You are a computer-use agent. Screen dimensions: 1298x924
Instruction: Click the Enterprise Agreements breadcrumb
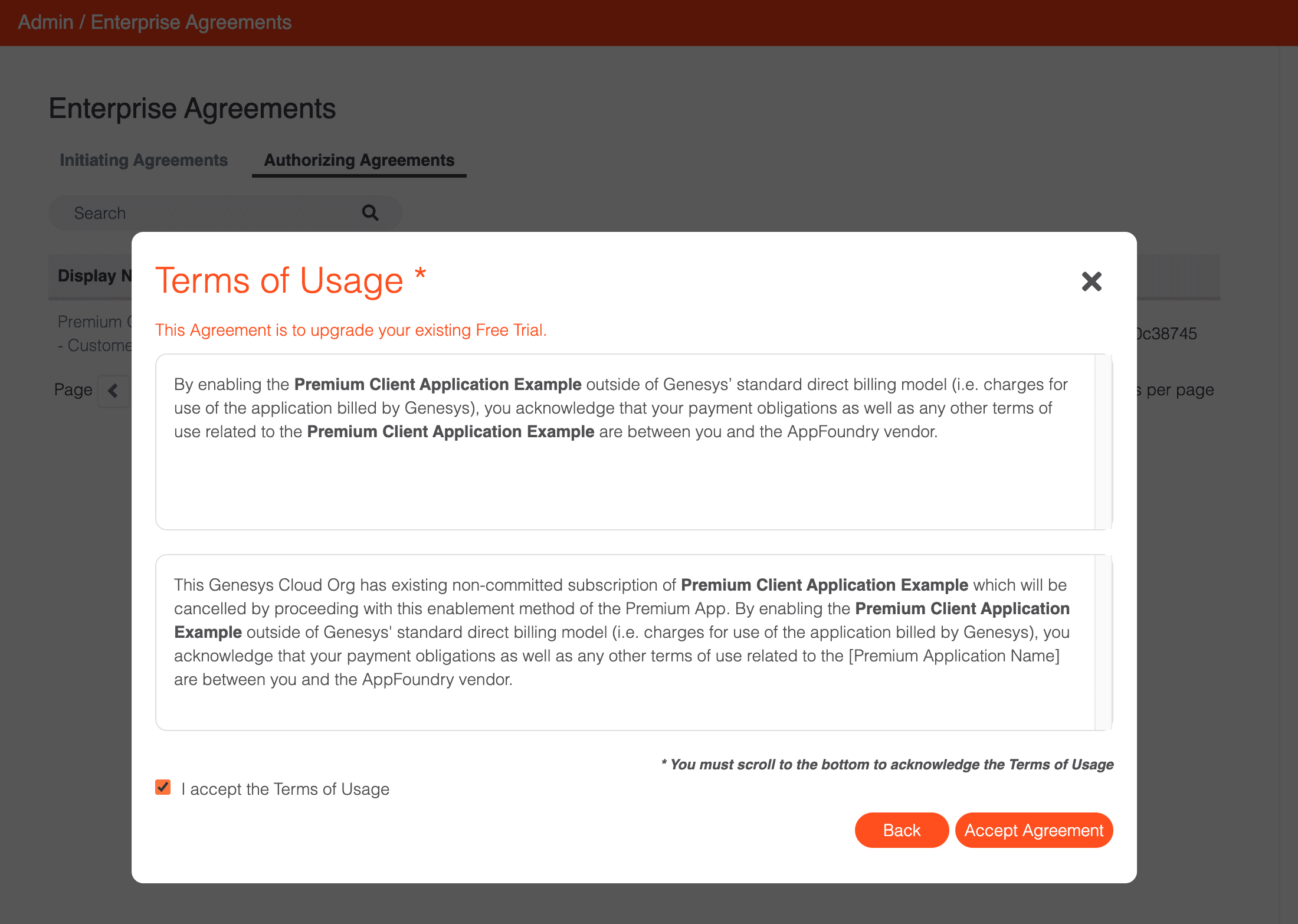tap(191, 22)
